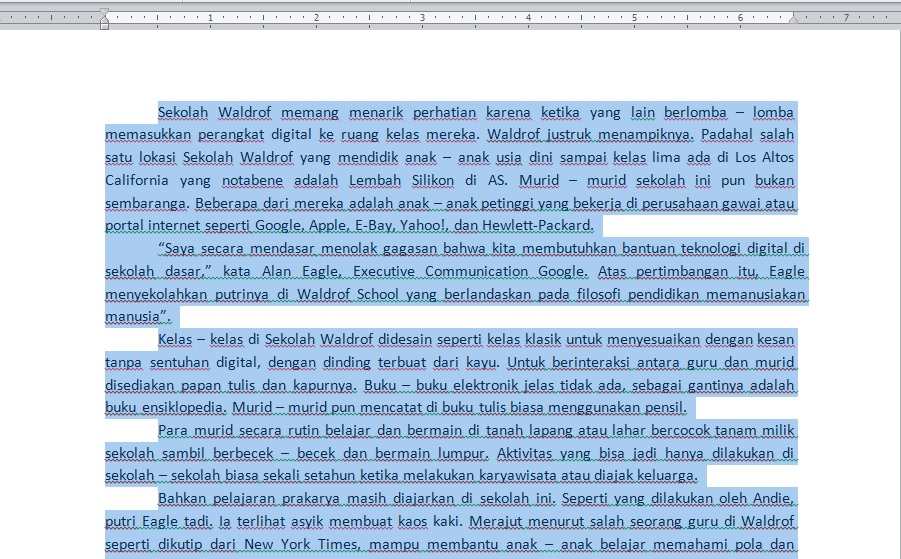Click the word "lumpur"
The height and width of the screenshot is (559, 901).
[x=463, y=453]
